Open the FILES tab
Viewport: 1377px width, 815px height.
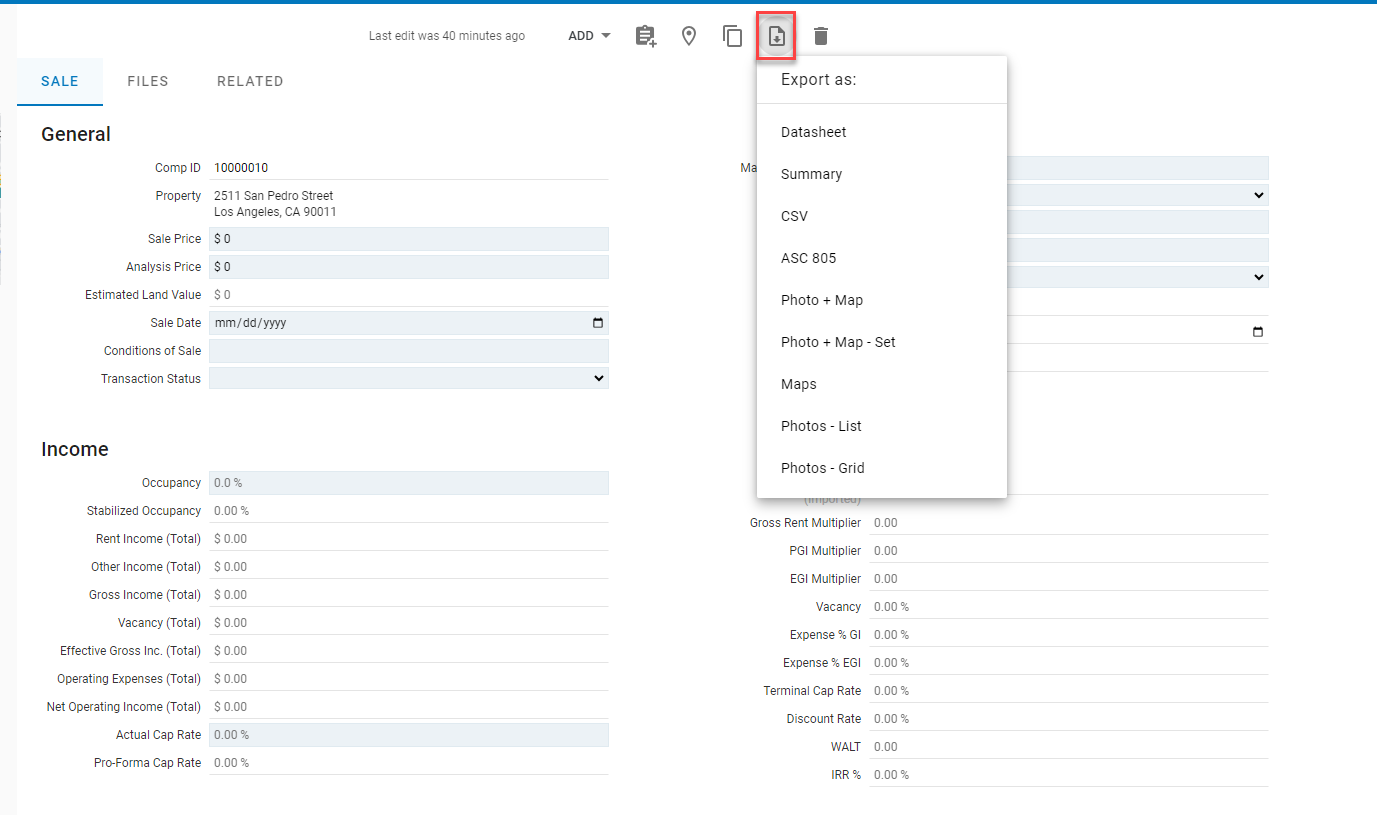(x=148, y=81)
